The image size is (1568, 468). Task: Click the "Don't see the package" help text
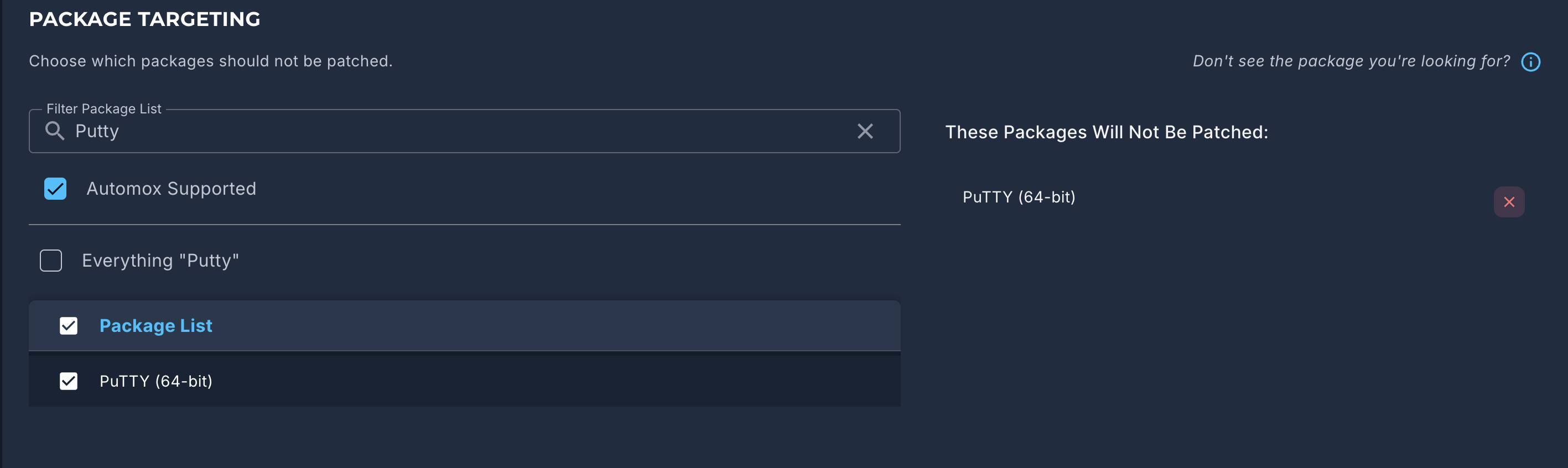click(1351, 61)
